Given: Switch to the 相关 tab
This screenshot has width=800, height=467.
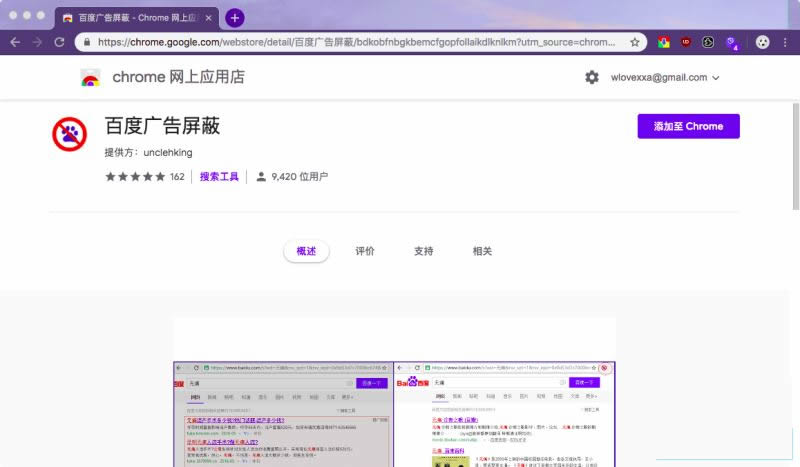Looking at the screenshot, I should click(482, 251).
